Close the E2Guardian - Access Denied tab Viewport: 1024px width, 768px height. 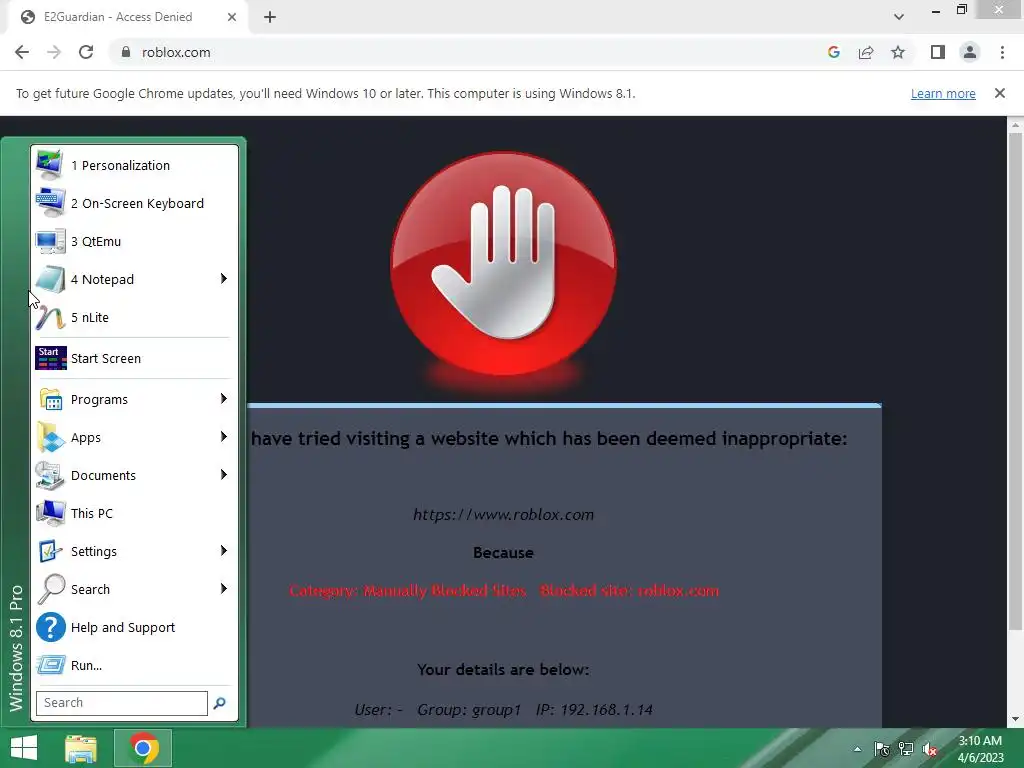[232, 17]
